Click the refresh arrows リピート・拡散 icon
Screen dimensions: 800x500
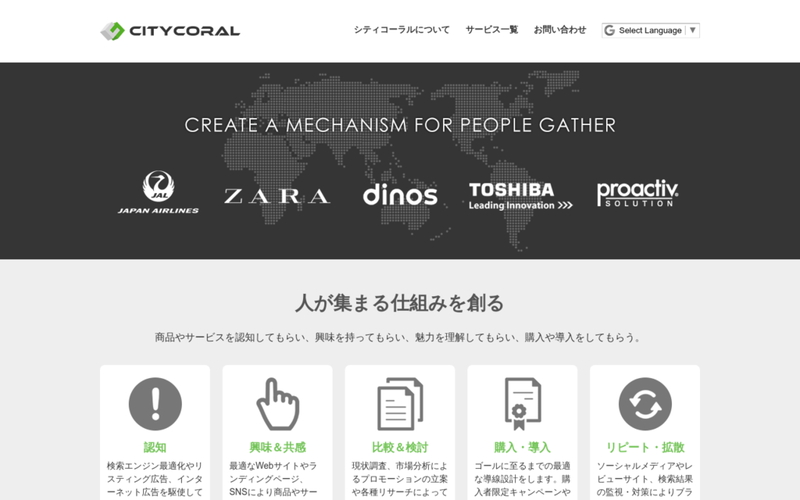[x=645, y=404]
